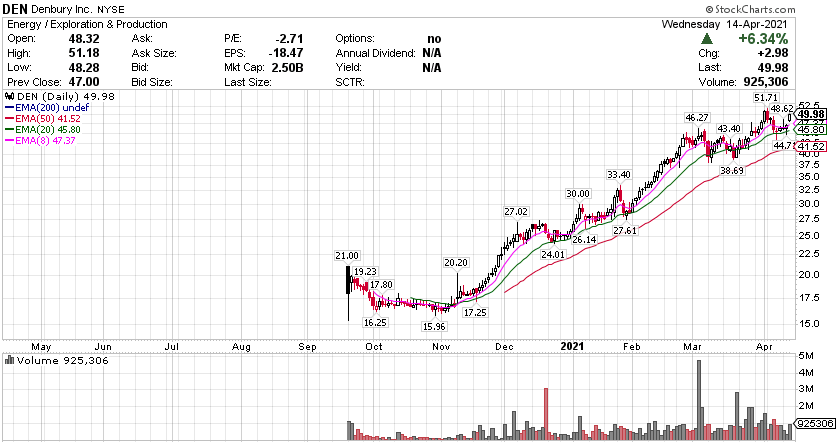The image size is (839, 442).
Task: Click the +6.34% percent change value
Action: pos(763,39)
